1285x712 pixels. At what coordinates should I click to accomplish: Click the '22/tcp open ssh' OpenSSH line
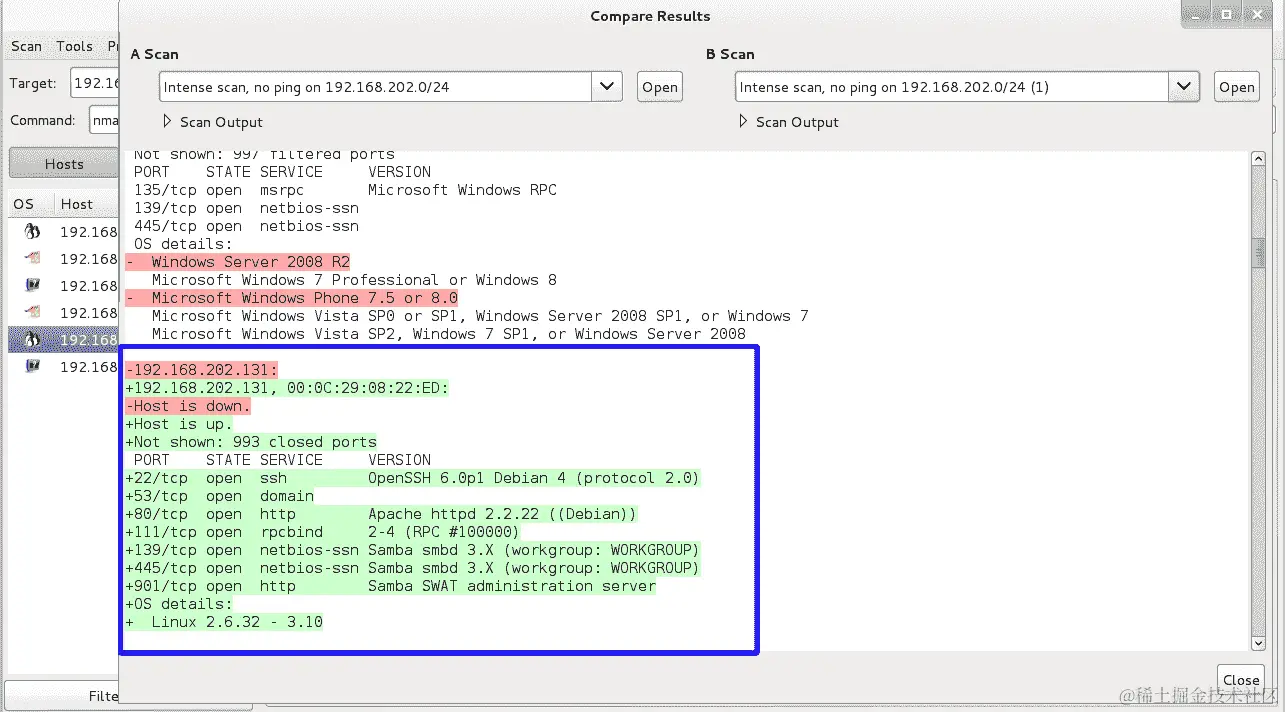(x=413, y=478)
